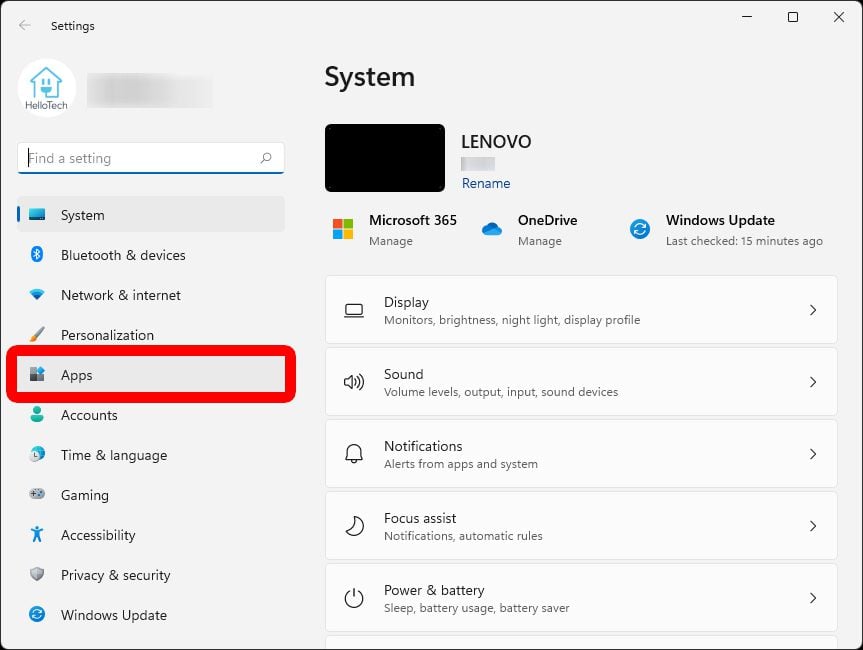Click the Personalization paintbrush icon
The width and height of the screenshot is (863, 650).
coord(37,334)
